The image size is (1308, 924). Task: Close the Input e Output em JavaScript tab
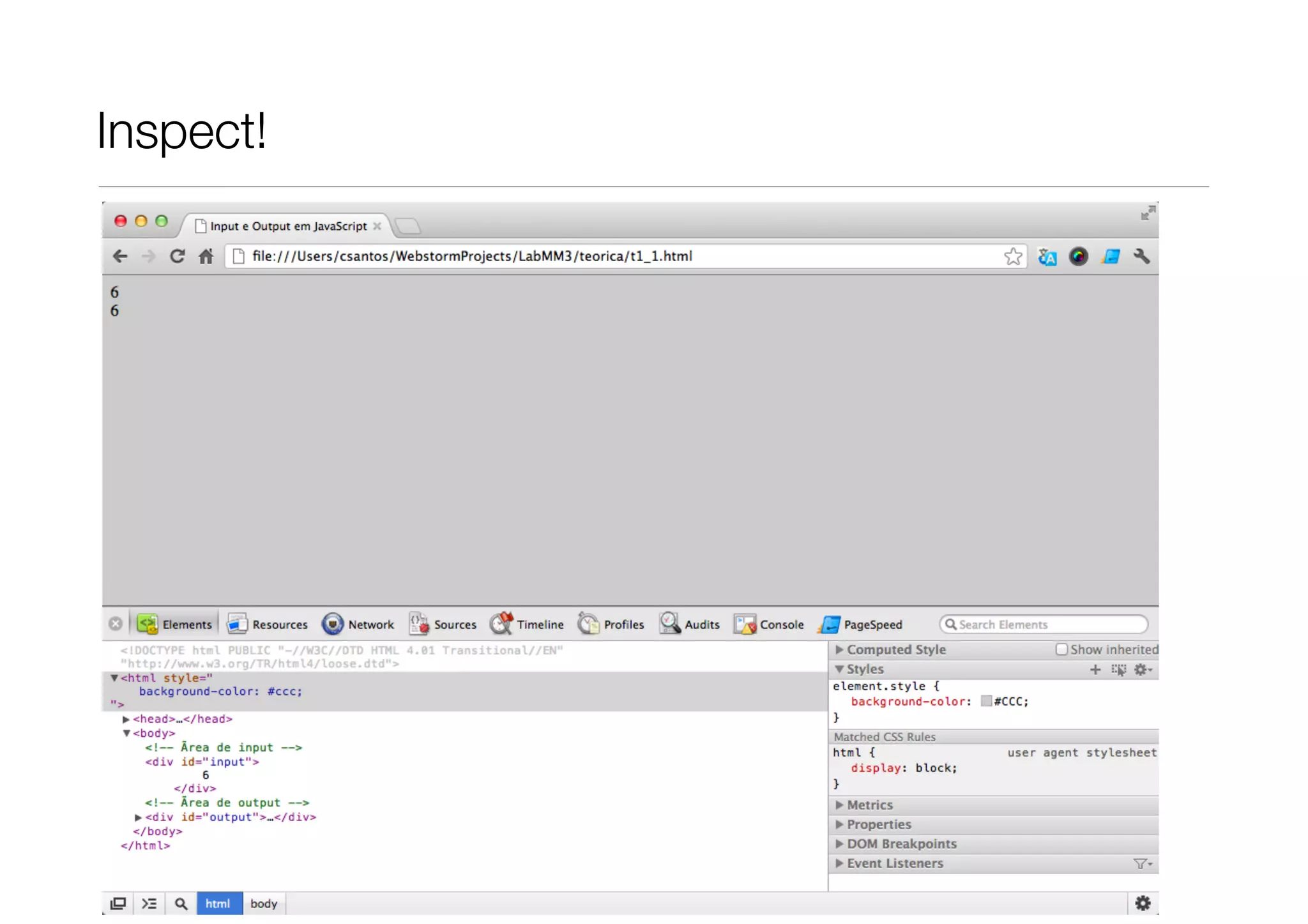coord(377,226)
